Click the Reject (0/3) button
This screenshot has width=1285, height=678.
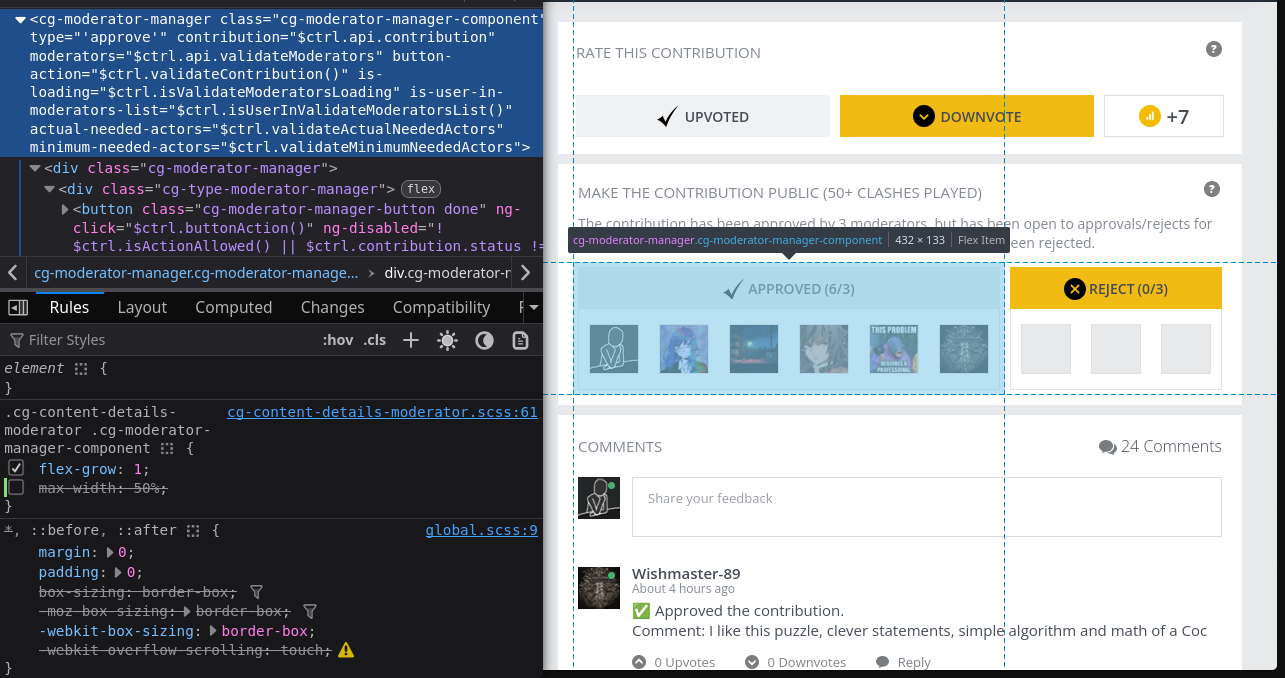click(1116, 289)
